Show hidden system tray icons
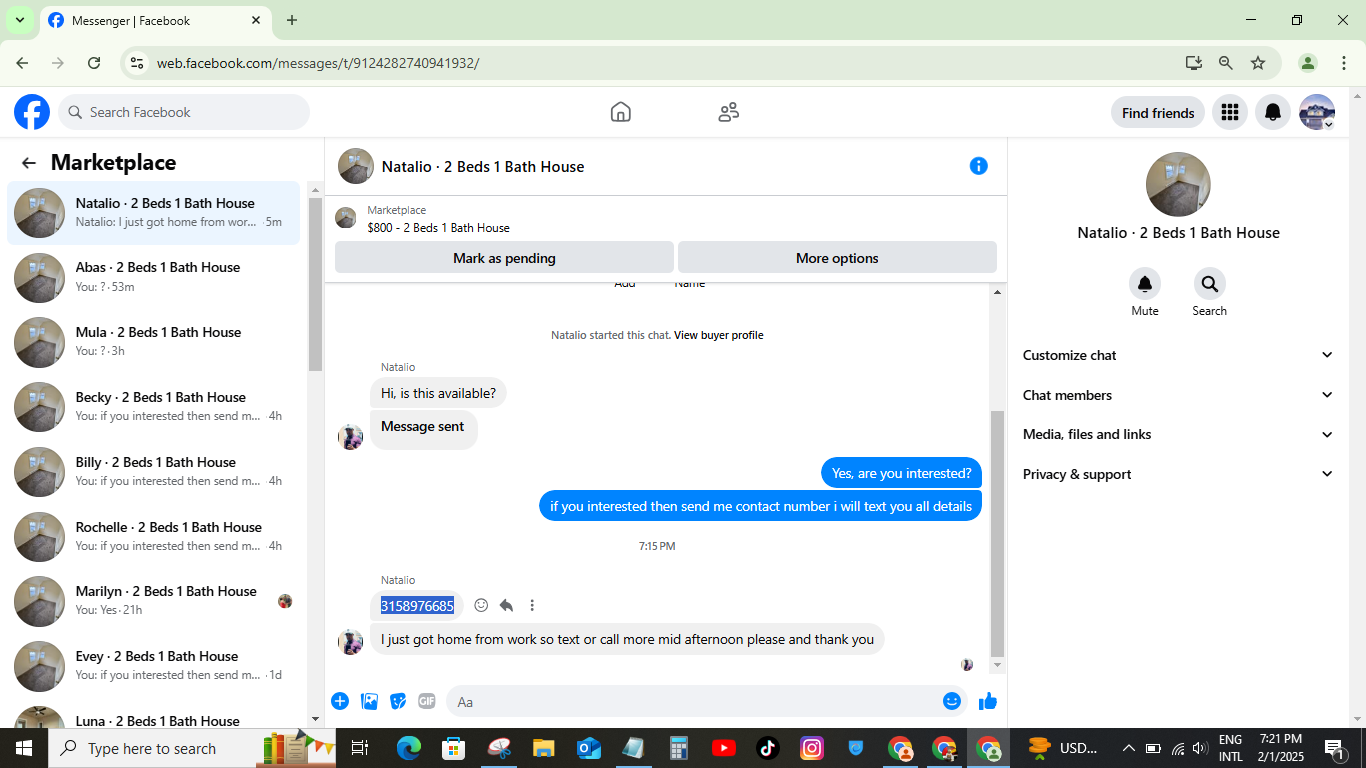Viewport: 1366px width, 768px height. [x=1129, y=748]
